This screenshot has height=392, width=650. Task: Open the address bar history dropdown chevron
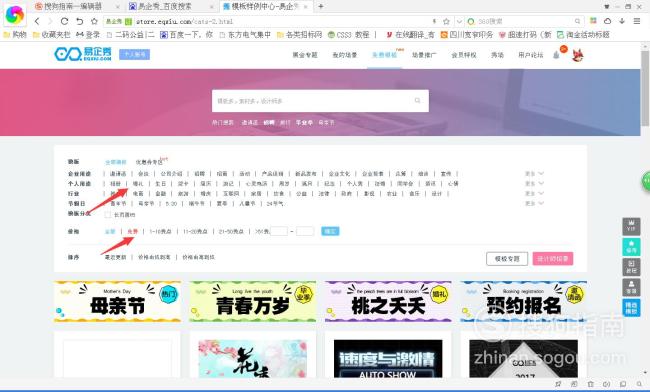tap(459, 21)
